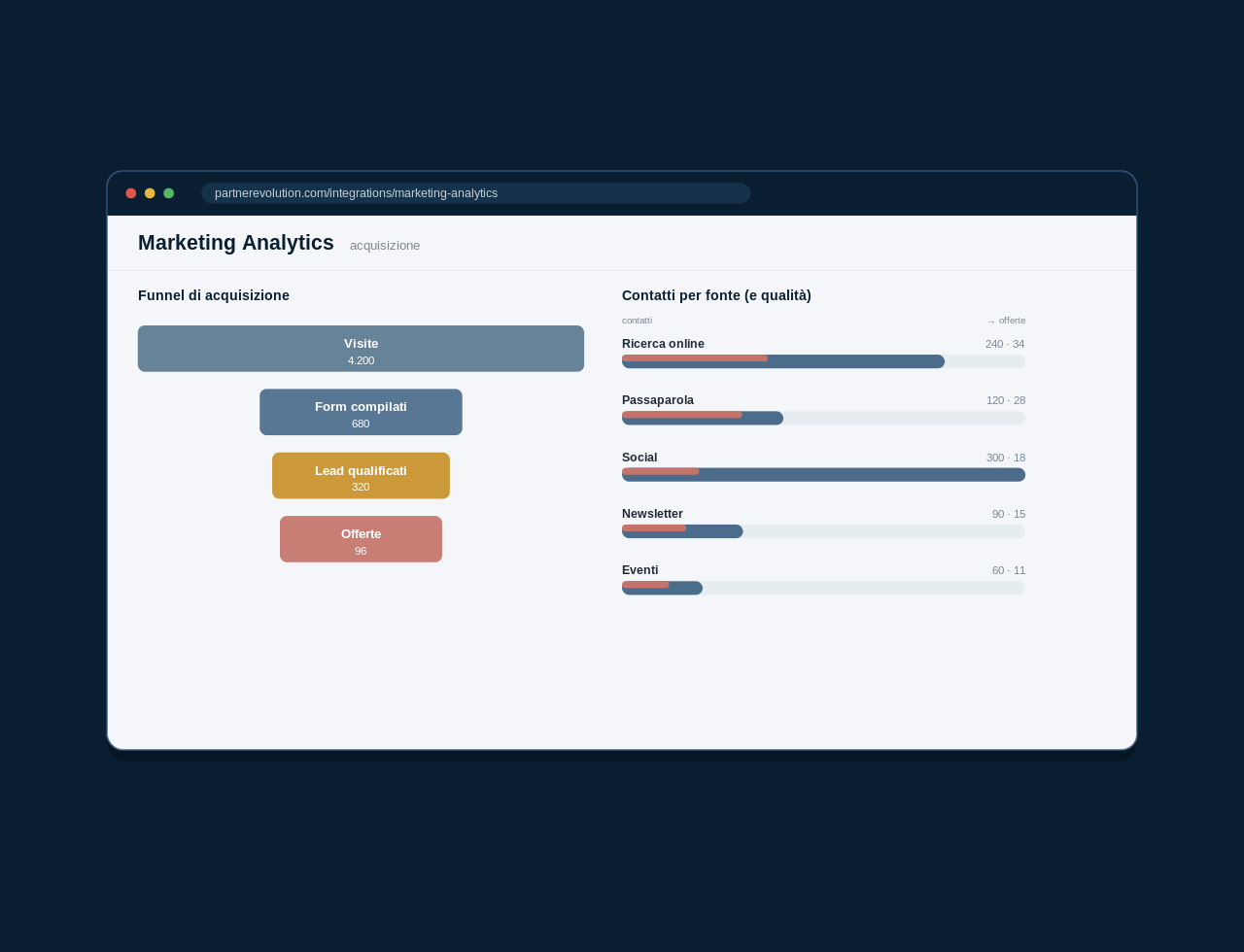This screenshot has width=1244, height=952.
Task: Click the Newsletter progress bar
Action: coord(823,531)
